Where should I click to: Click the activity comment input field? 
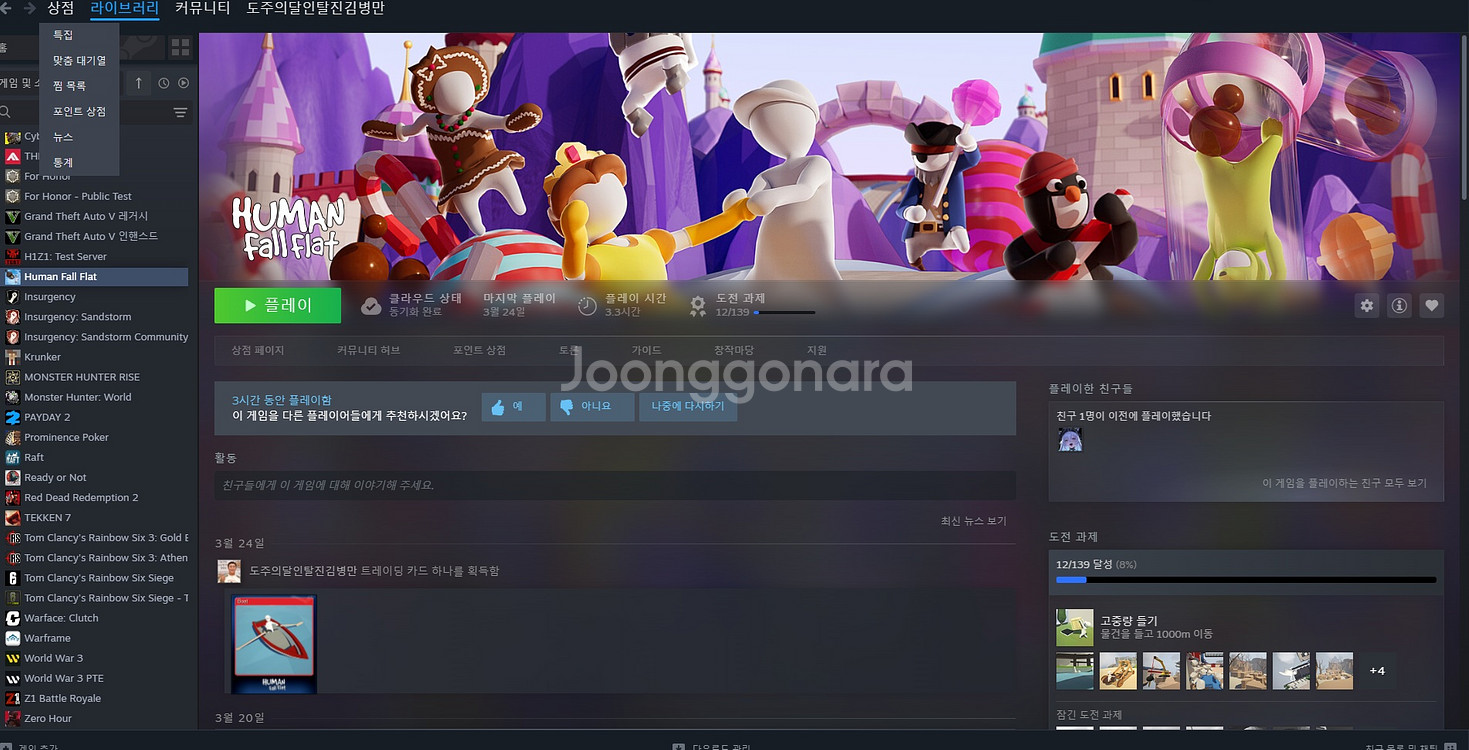pos(615,485)
